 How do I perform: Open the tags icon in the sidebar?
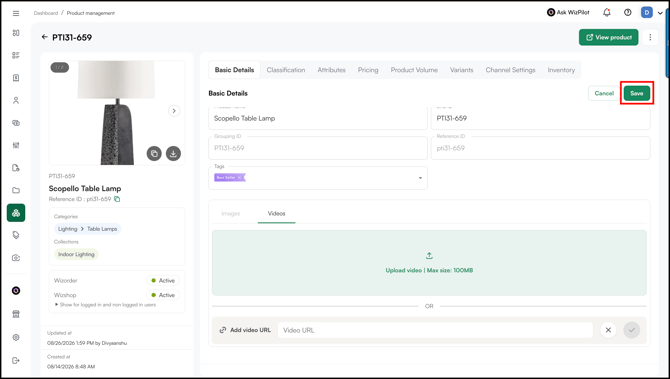(16, 235)
